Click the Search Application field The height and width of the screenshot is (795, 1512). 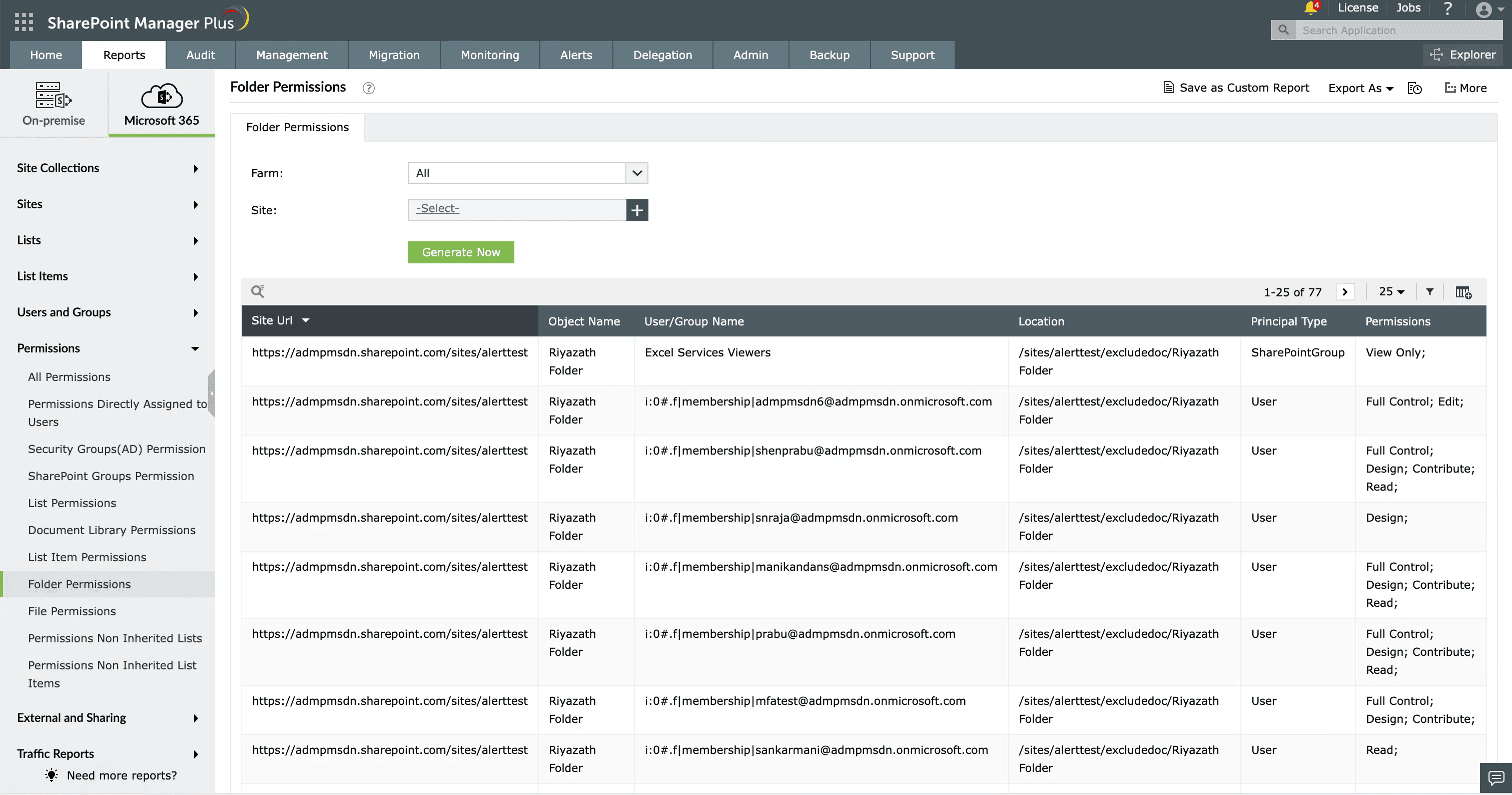[x=1399, y=30]
